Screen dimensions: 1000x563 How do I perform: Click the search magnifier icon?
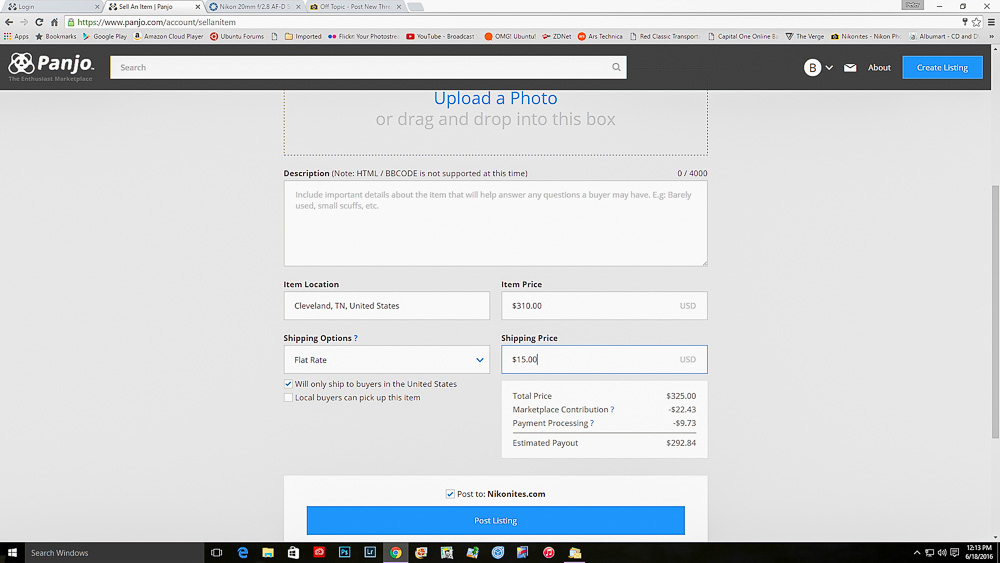[616, 67]
